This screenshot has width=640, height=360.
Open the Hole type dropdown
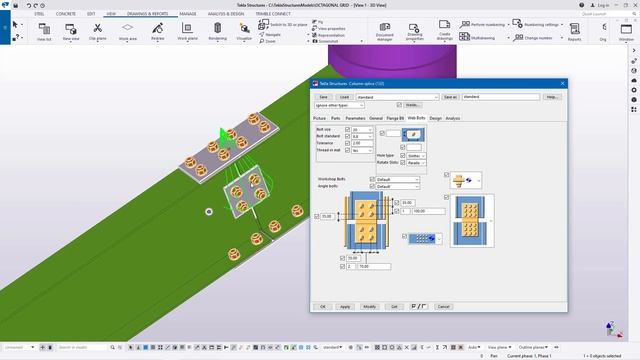click(x=416, y=156)
